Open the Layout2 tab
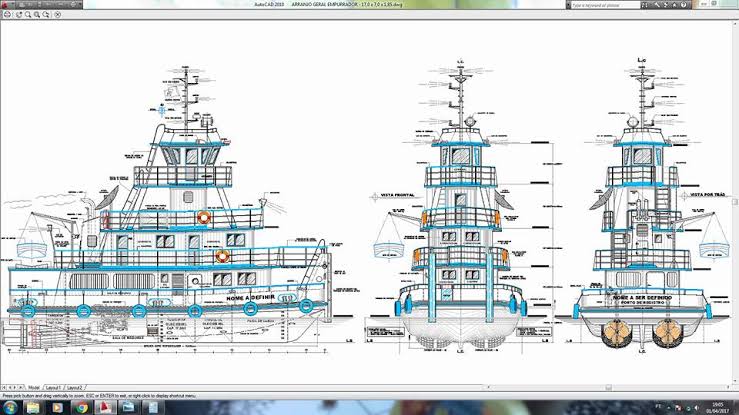Screen dimensions: 739x415 pyautogui.click(x=75, y=387)
